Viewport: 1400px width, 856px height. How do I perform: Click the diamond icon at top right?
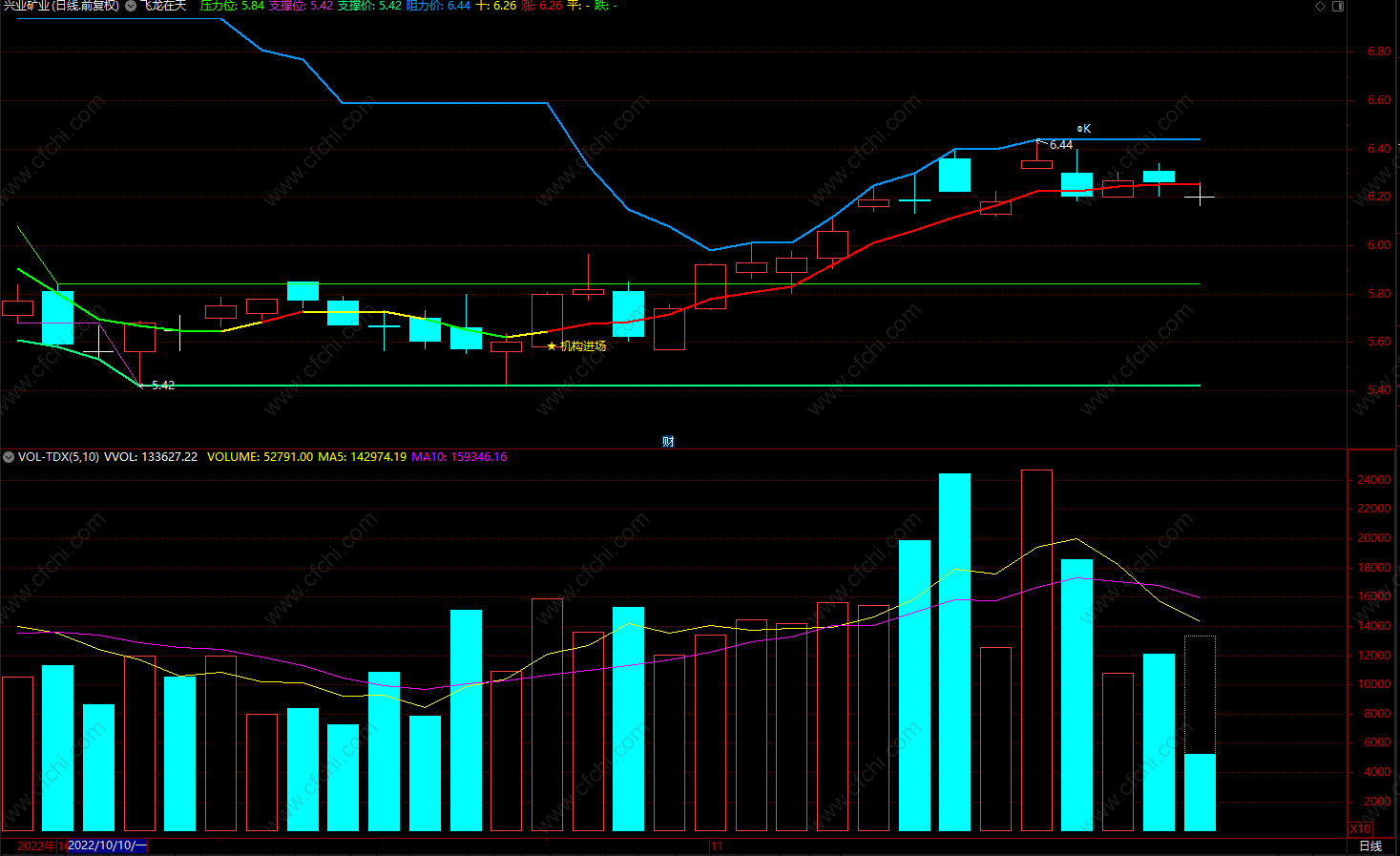(x=1321, y=6)
